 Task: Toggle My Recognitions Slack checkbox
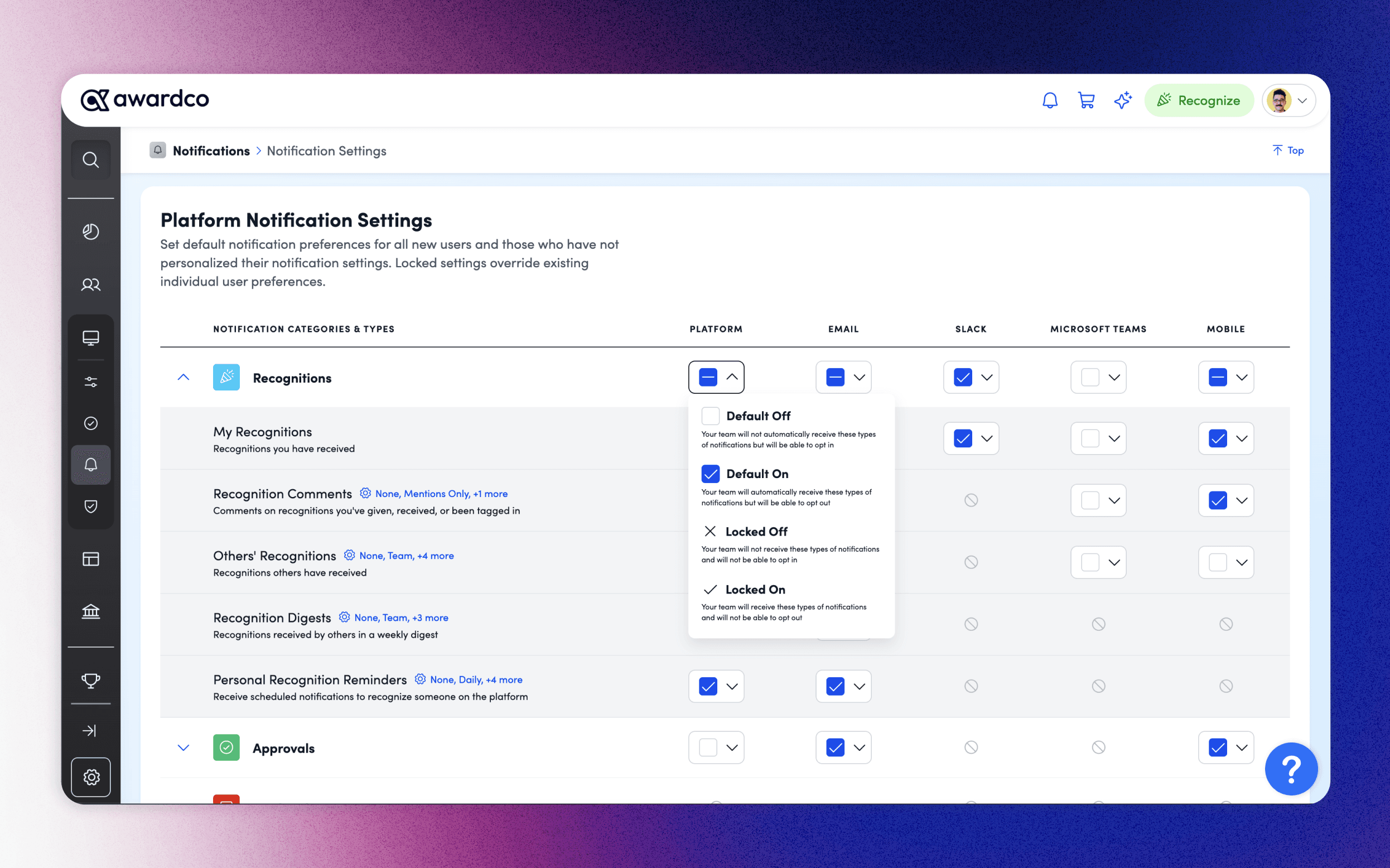tap(962, 438)
